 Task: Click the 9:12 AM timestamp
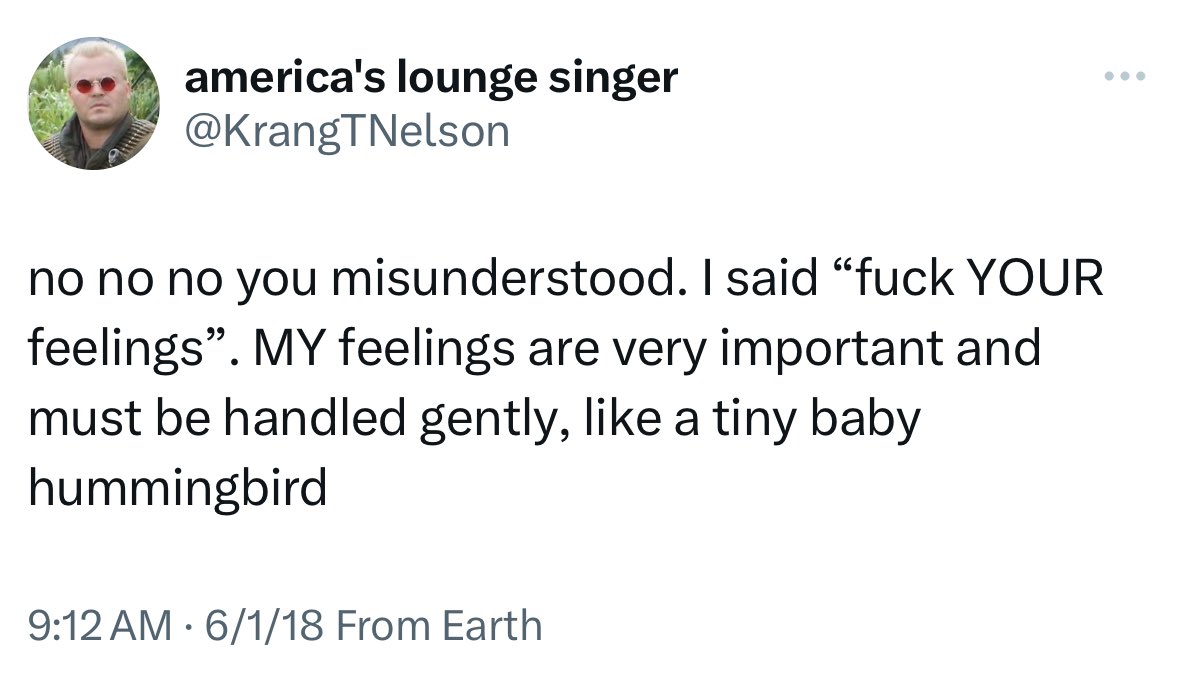pos(96,626)
